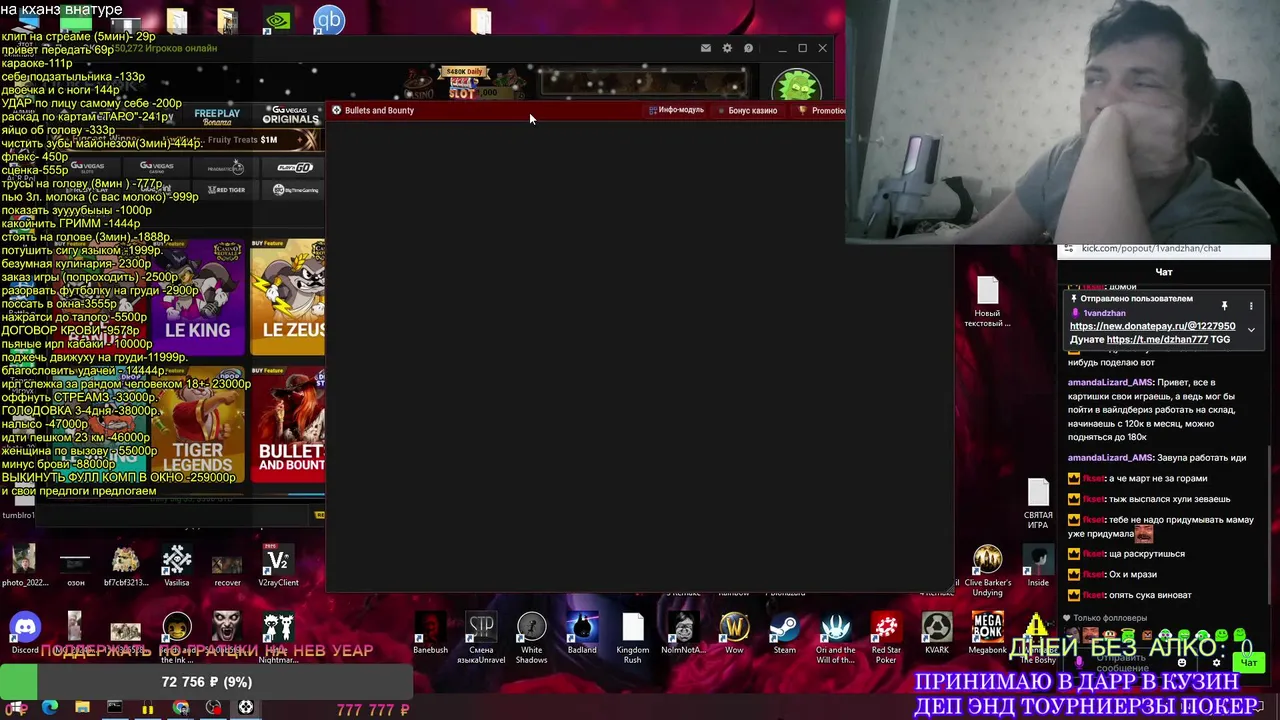
Task: Launch the Banebush desktop shortcut
Action: [430, 633]
